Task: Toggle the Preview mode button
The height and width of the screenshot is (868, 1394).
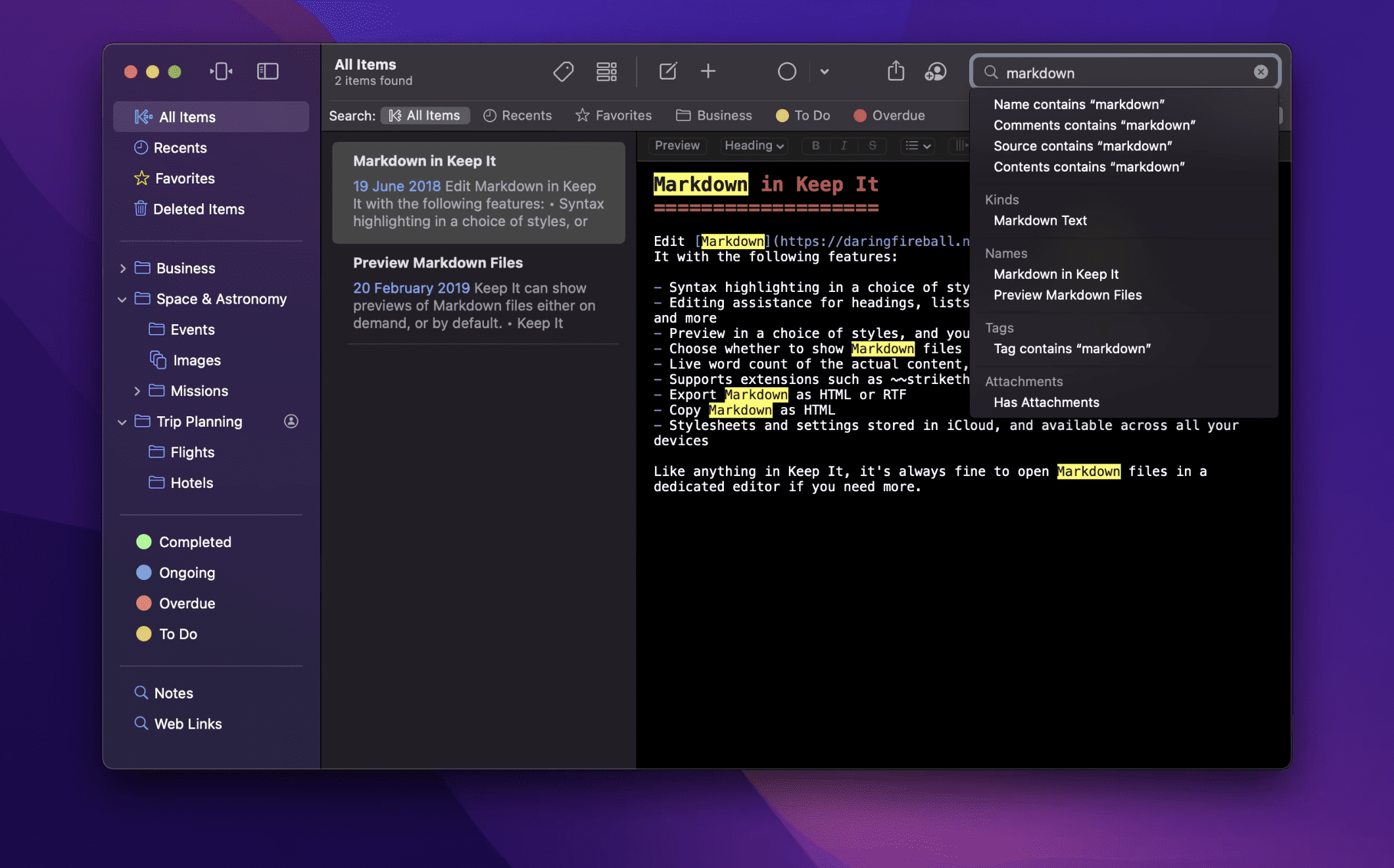Action: tap(677, 145)
